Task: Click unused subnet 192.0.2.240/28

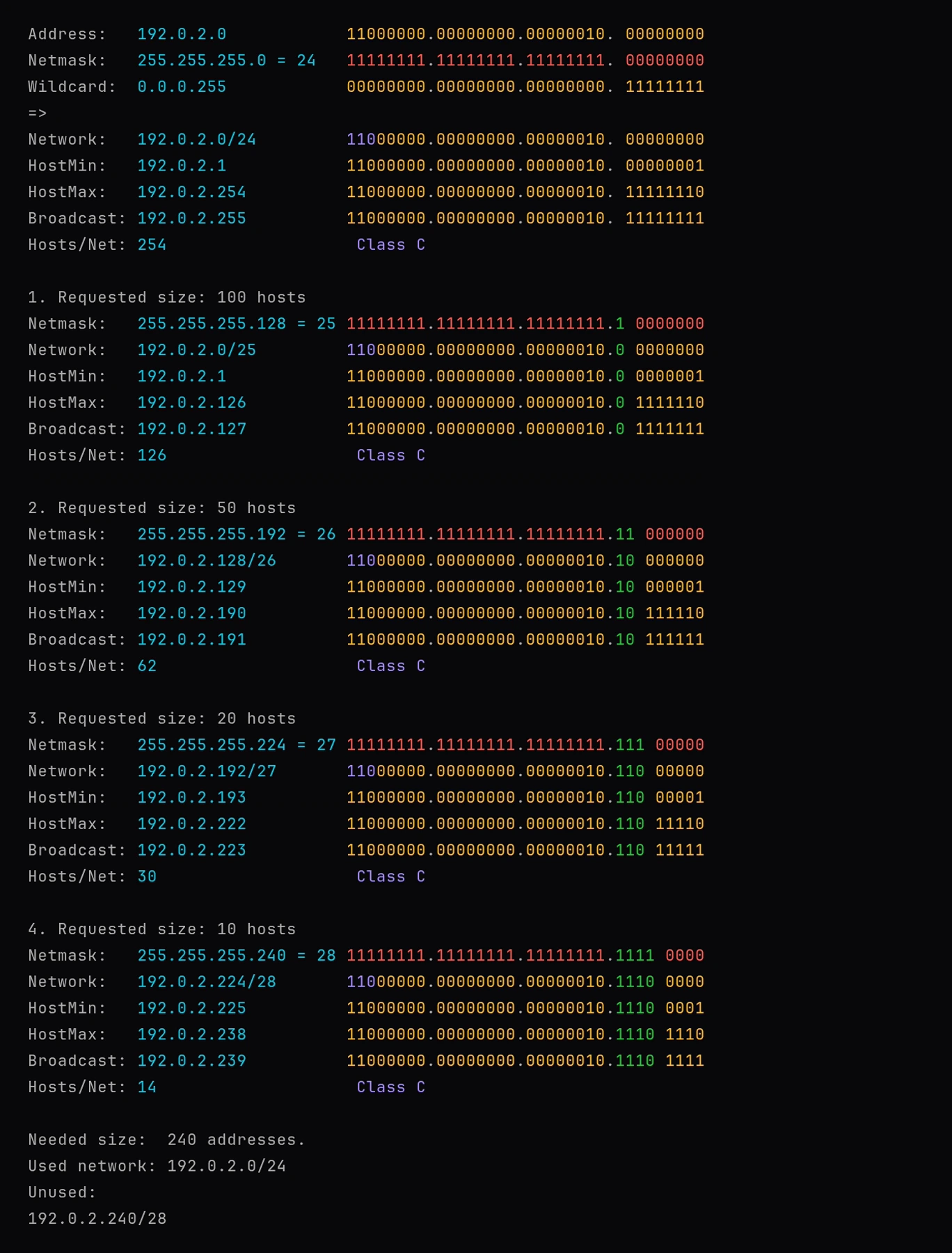Action: point(97,1219)
